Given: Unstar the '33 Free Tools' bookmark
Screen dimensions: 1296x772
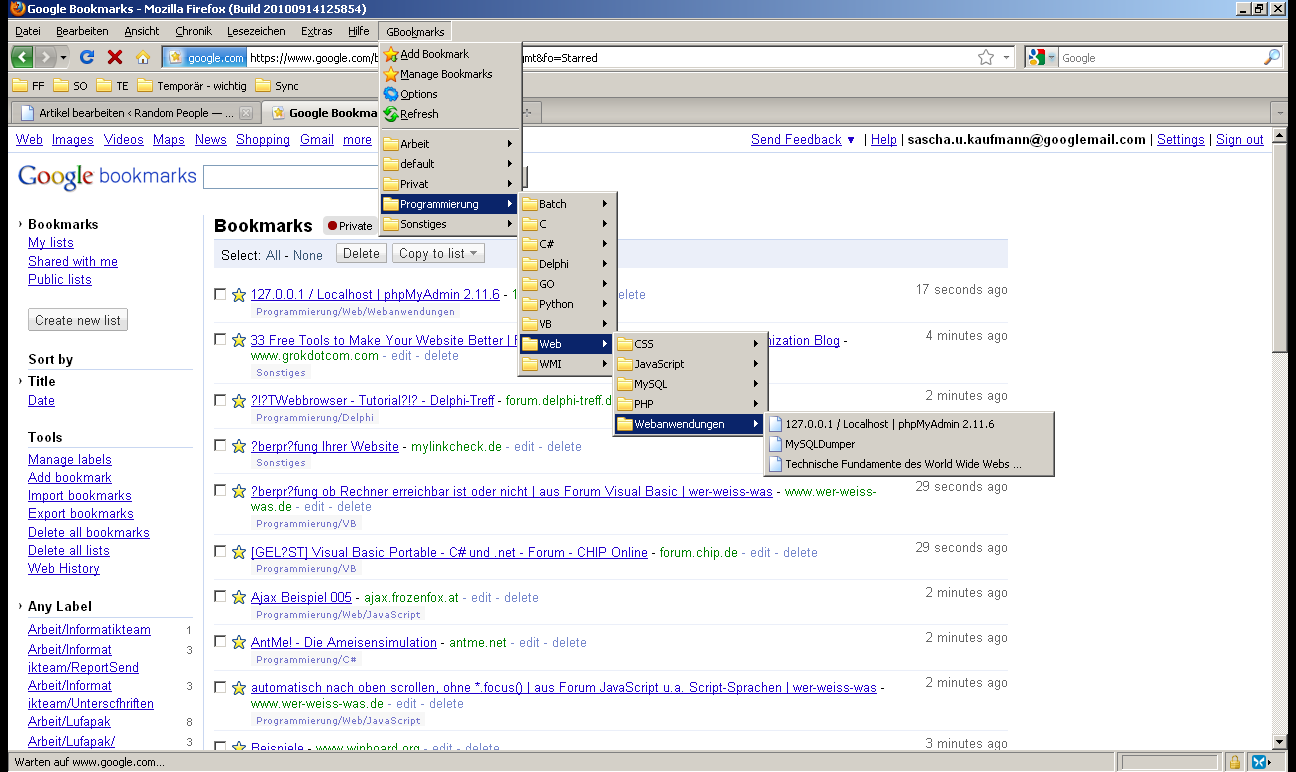Looking at the screenshot, I should pos(239,341).
